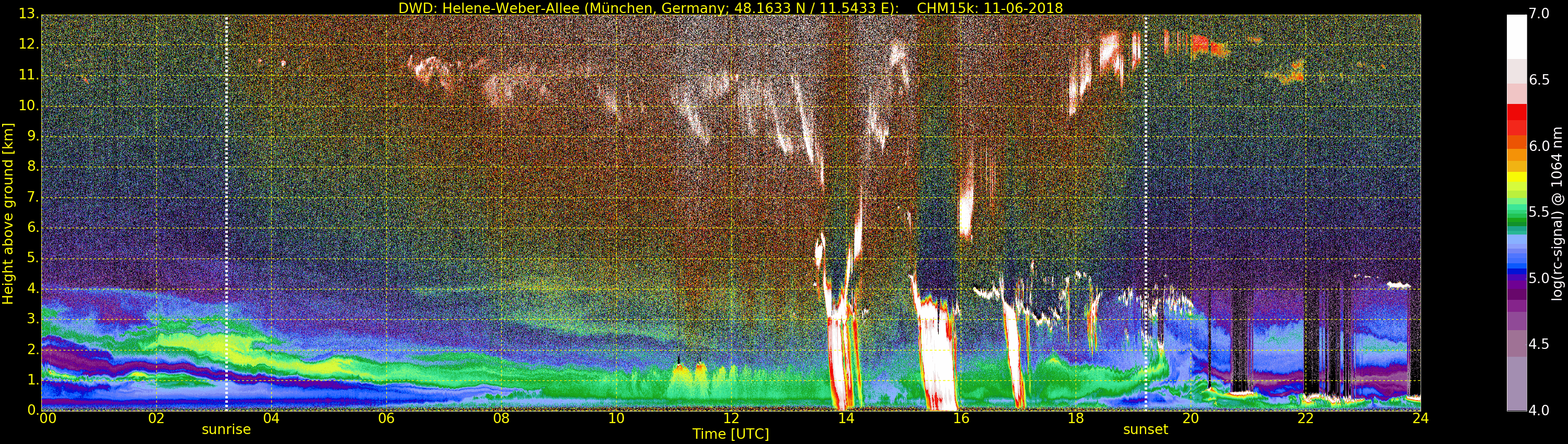This screenshot has height=444, width=1568.
Task: Click the y-axis tick label '3.'
Action: coord(33,319)
